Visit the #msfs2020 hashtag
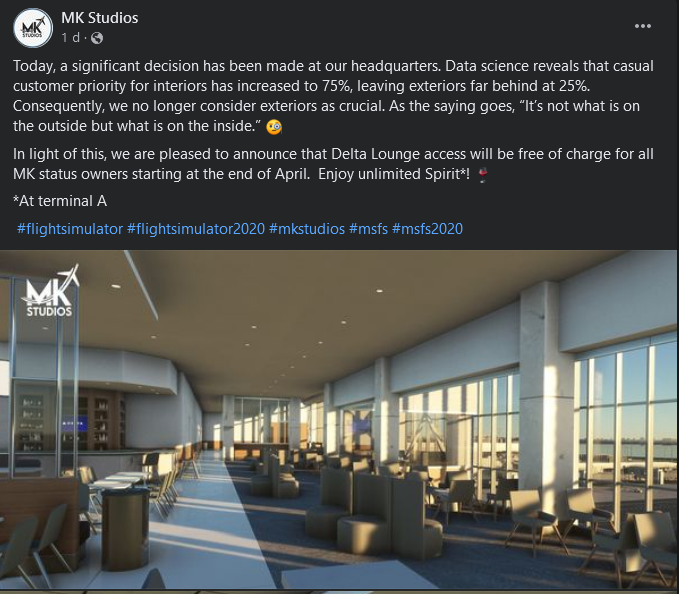This screenshot has height=594, width=679. coord(427,229)
